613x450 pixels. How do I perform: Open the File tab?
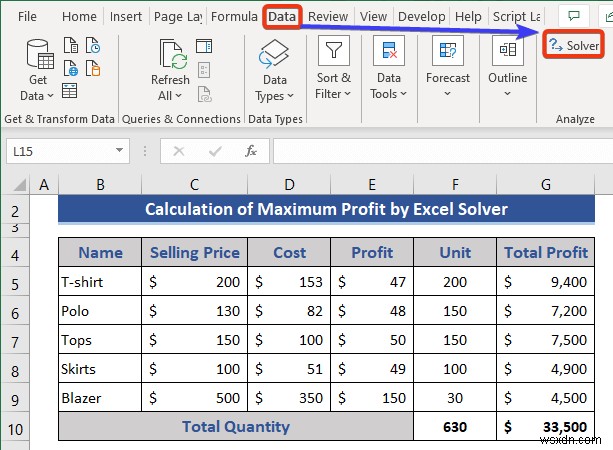point(27,16)
